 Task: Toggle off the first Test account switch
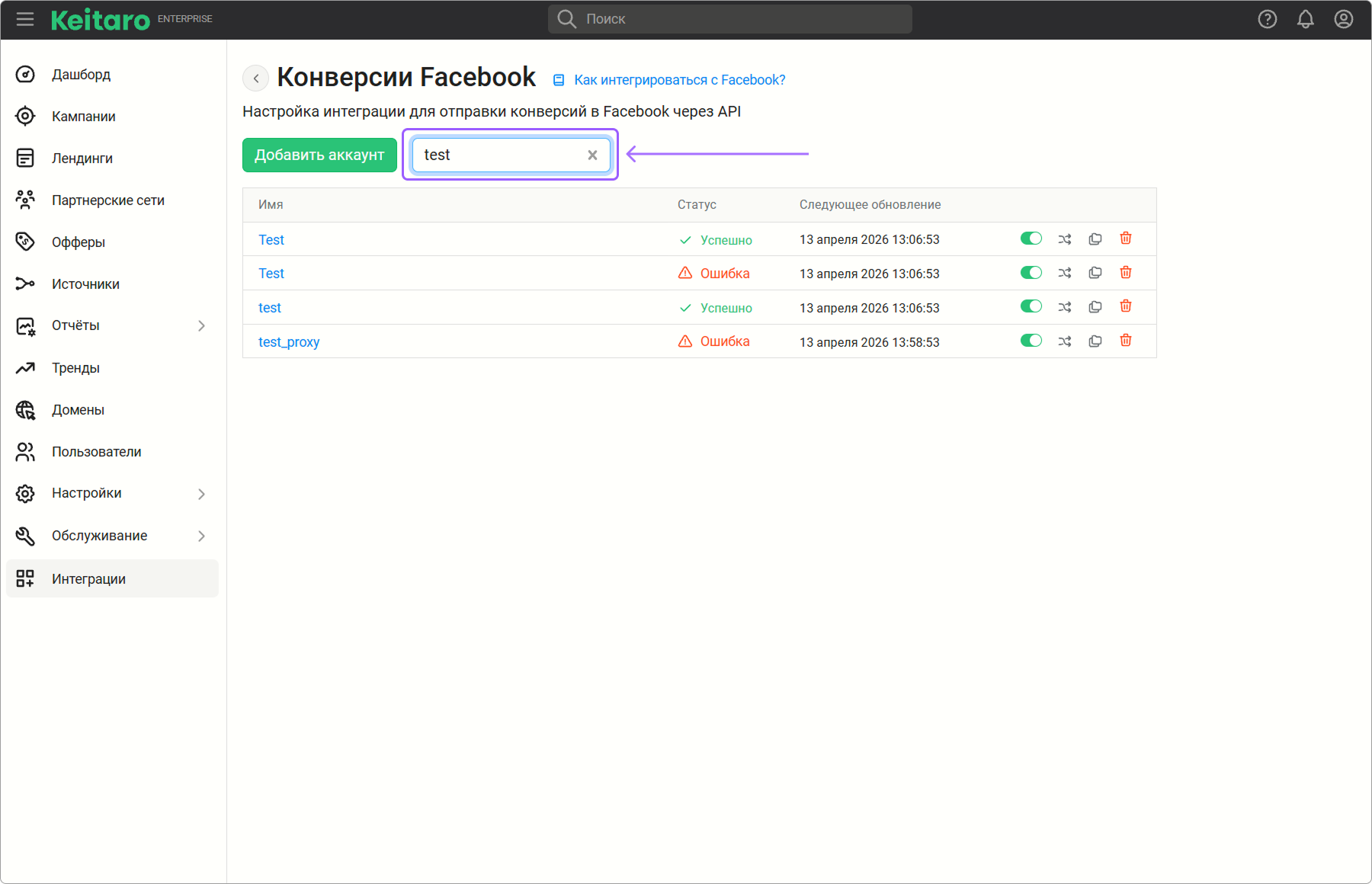pos(1031,239)
